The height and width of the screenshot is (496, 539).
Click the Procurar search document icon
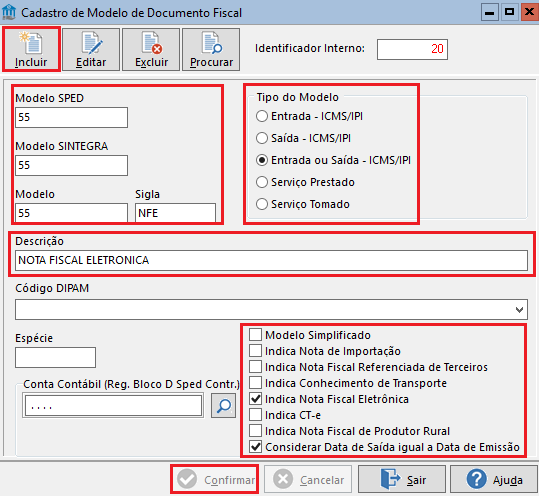[211, 43]
